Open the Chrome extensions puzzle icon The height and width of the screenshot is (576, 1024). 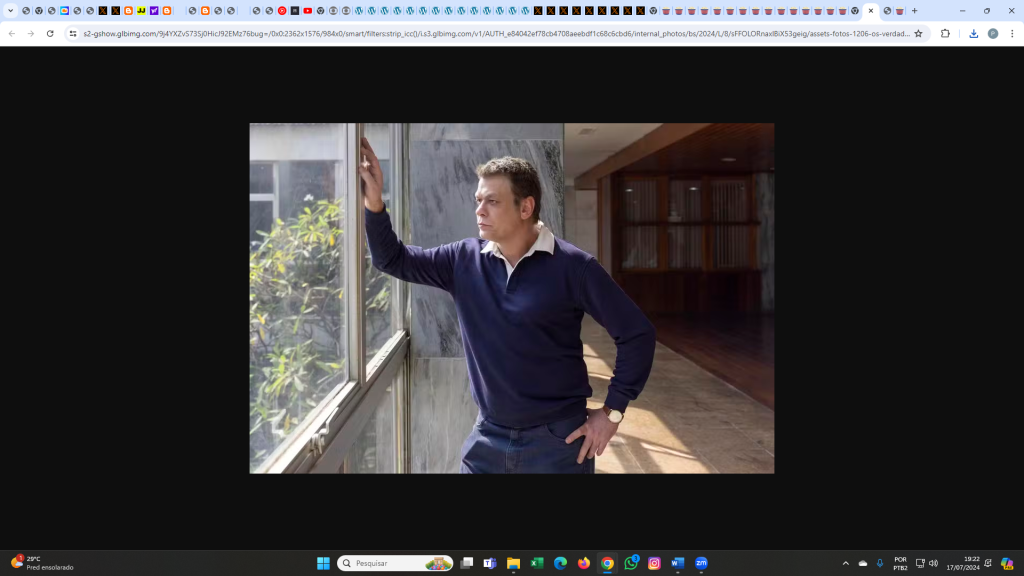(945, 33)
